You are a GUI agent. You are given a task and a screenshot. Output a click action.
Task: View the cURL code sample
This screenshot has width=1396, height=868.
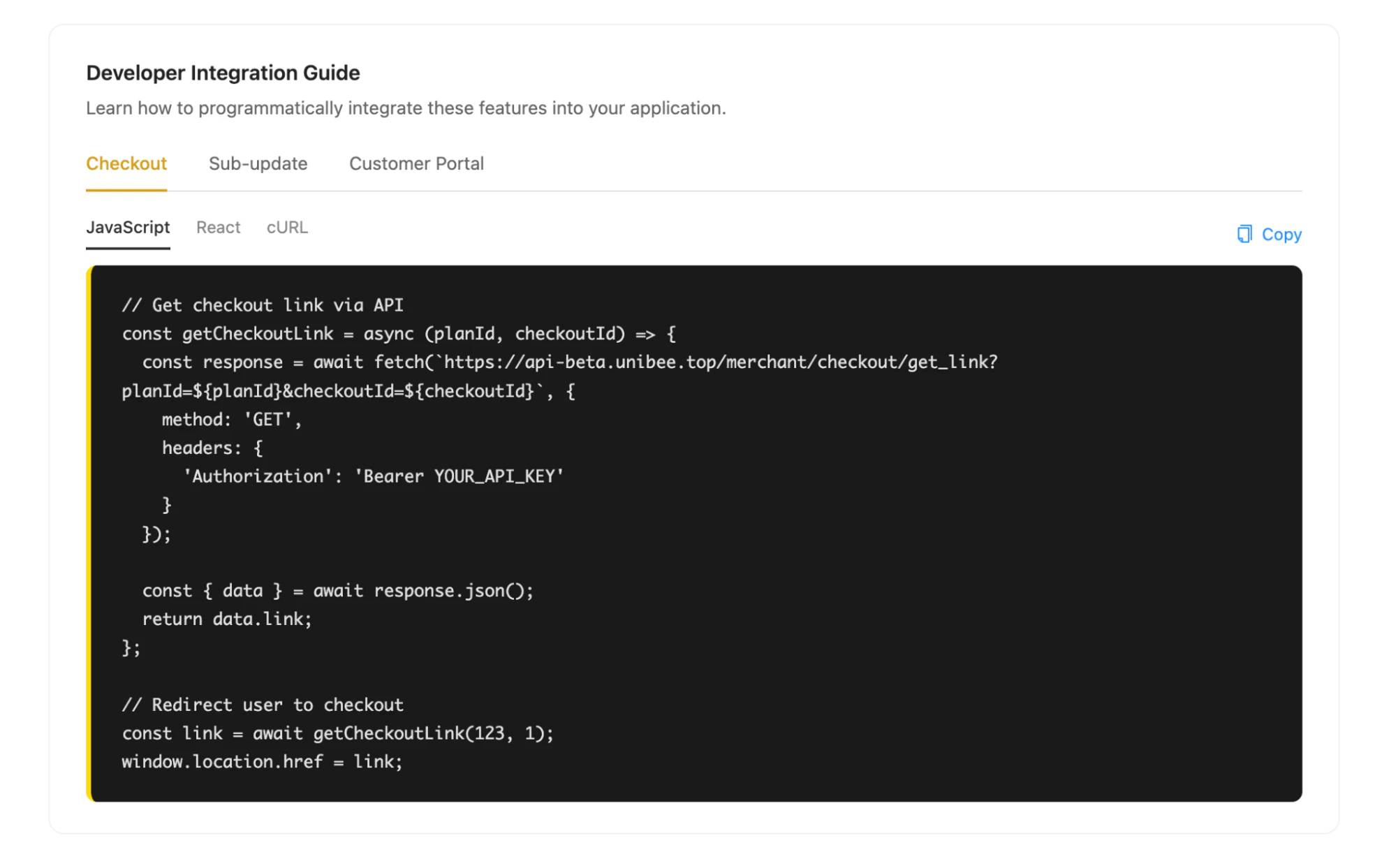(286, 227)
